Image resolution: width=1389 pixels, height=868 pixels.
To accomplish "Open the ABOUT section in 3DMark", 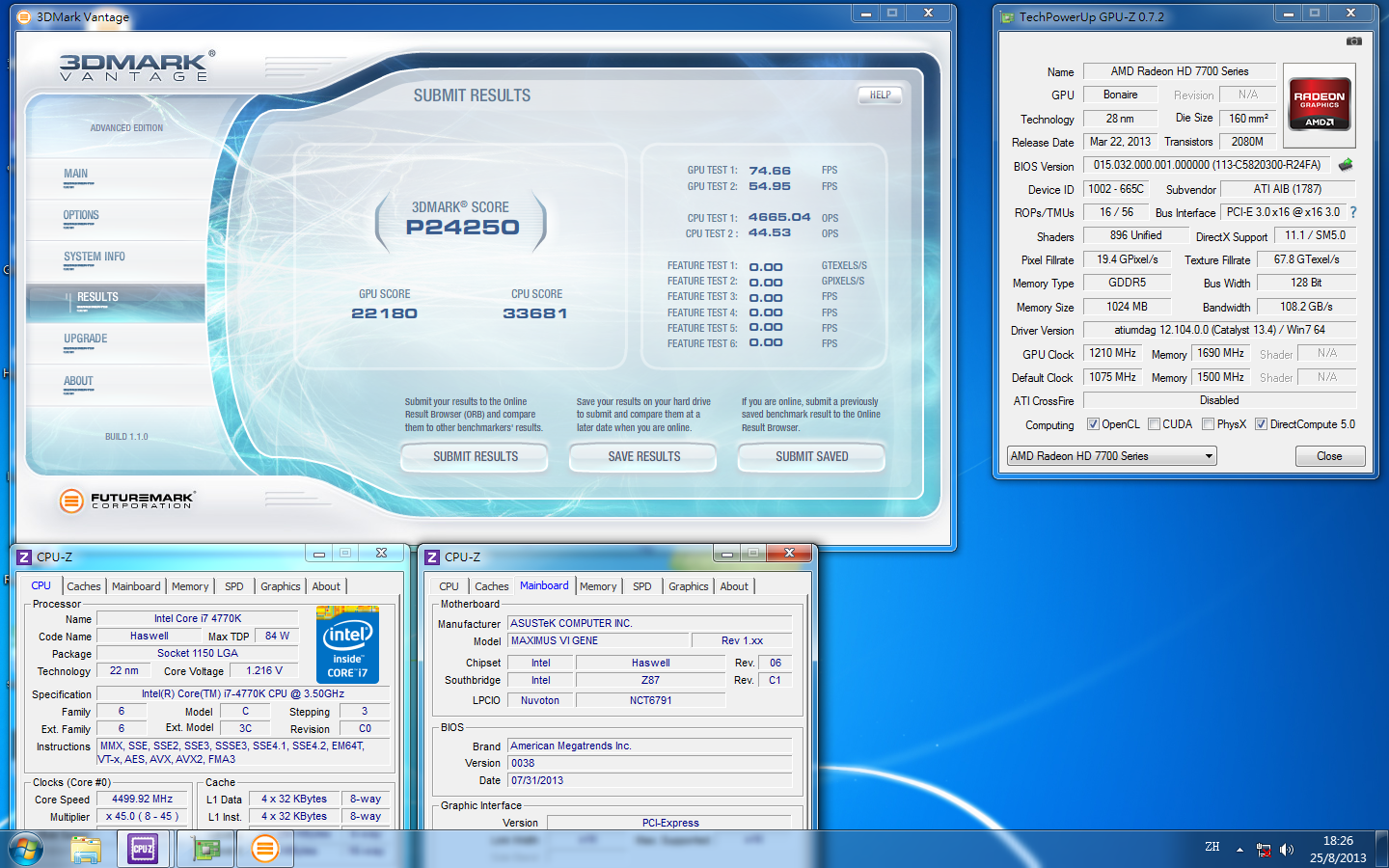I will click(x=78, y=381).
